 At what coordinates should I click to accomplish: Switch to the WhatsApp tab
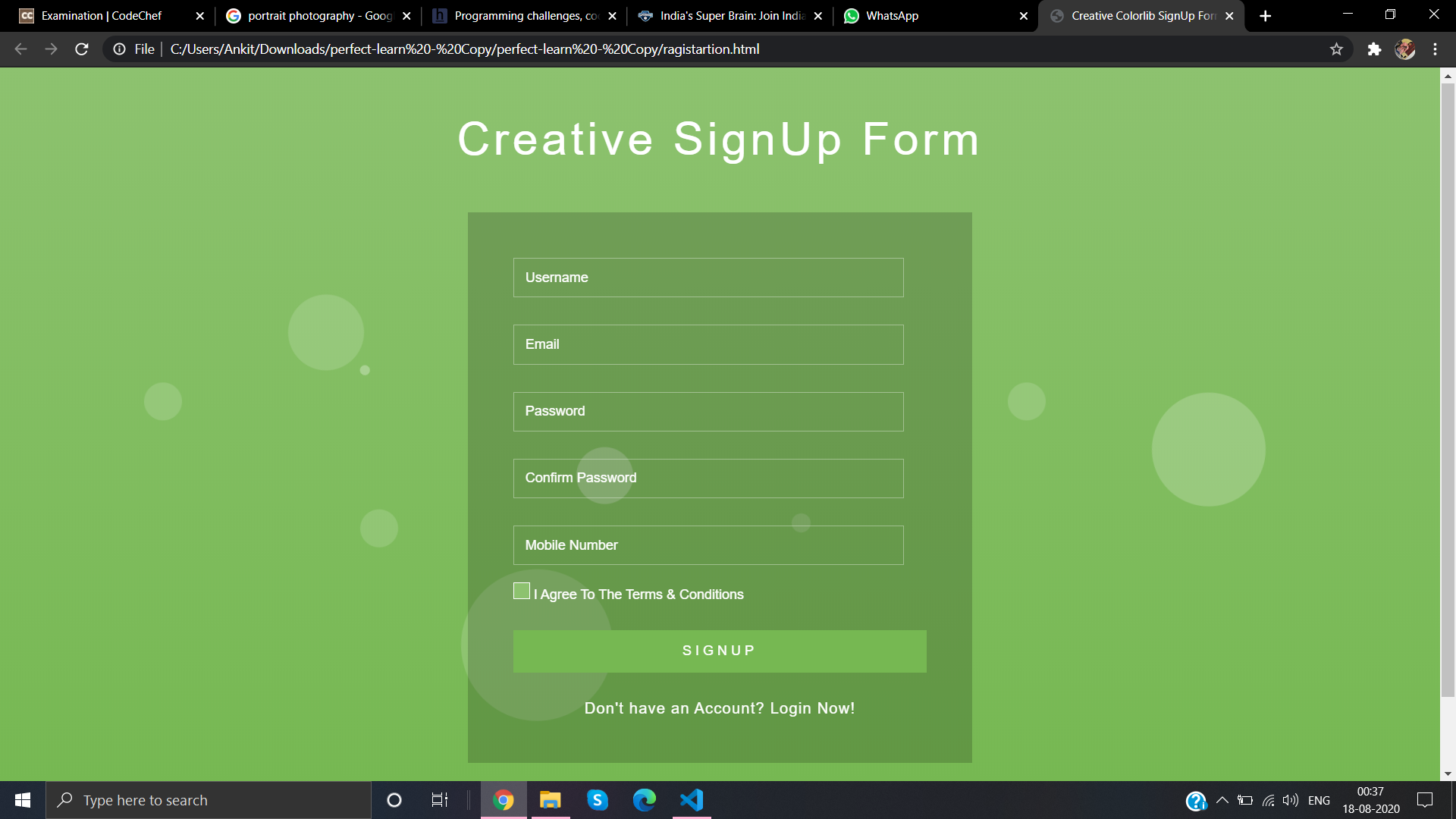pos(892,16)
